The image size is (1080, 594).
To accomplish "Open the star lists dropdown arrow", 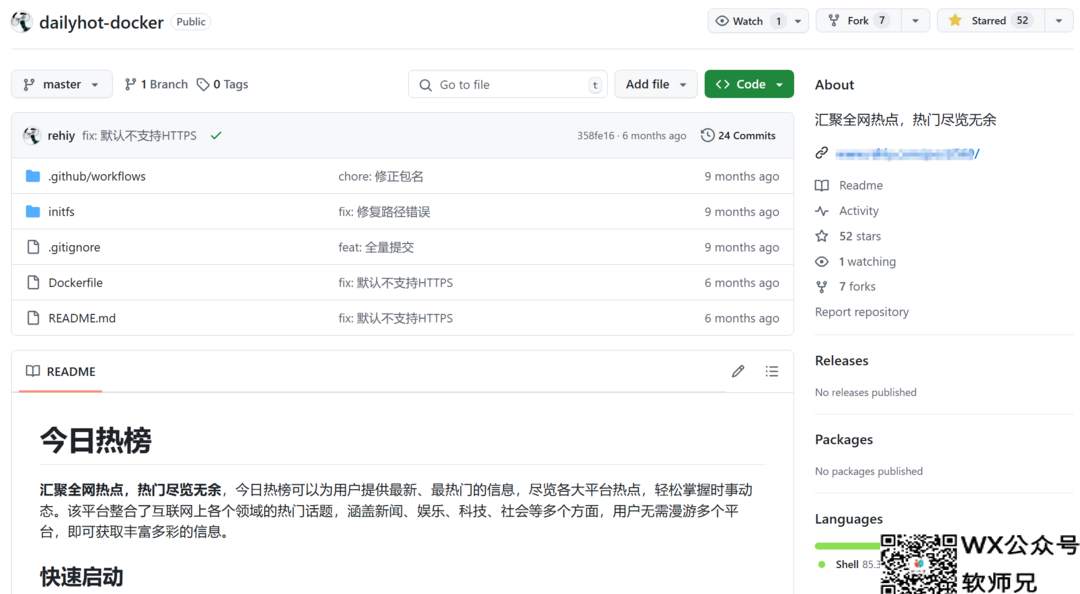I will pos(1059,21).
